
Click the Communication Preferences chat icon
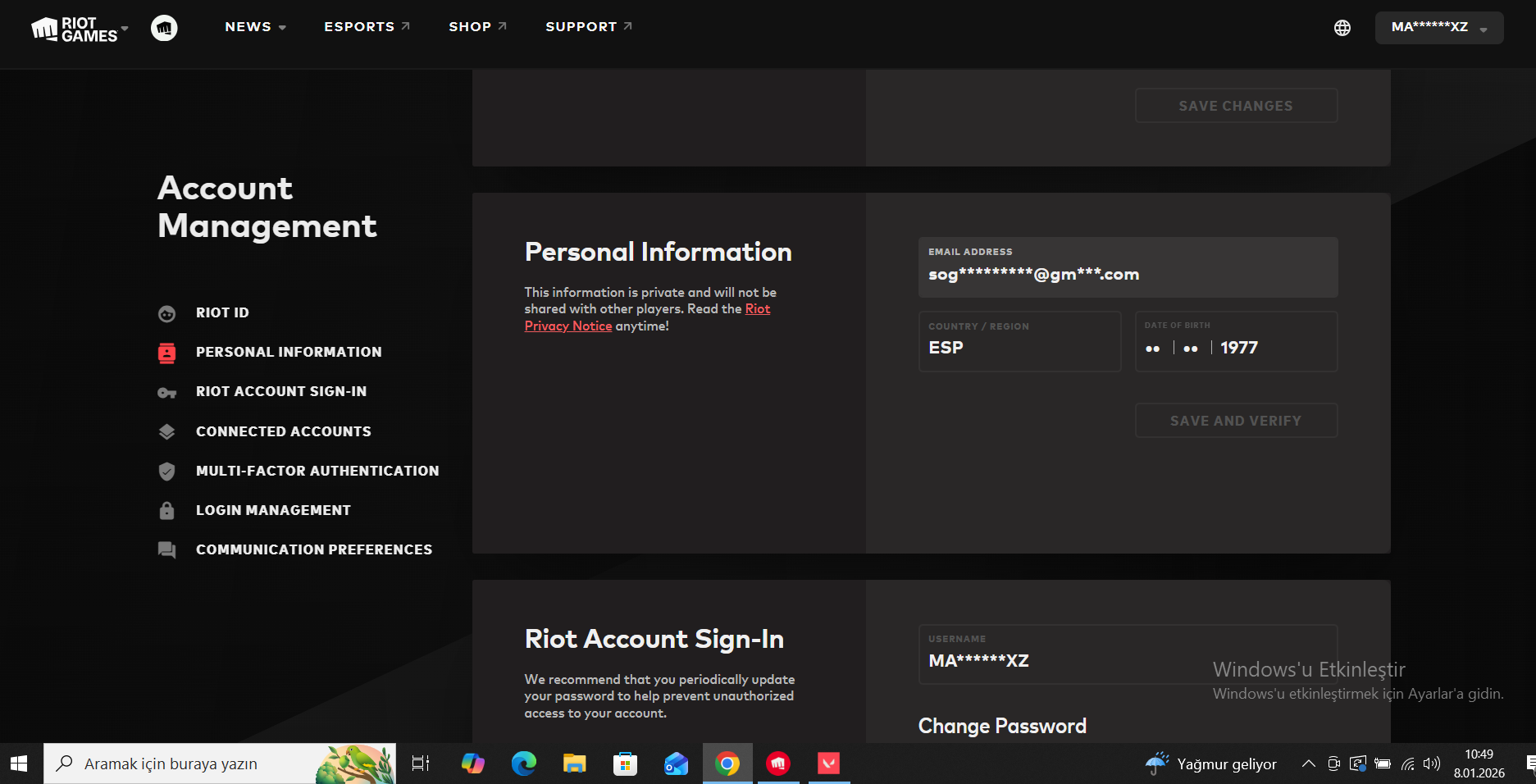pos(166,550)
